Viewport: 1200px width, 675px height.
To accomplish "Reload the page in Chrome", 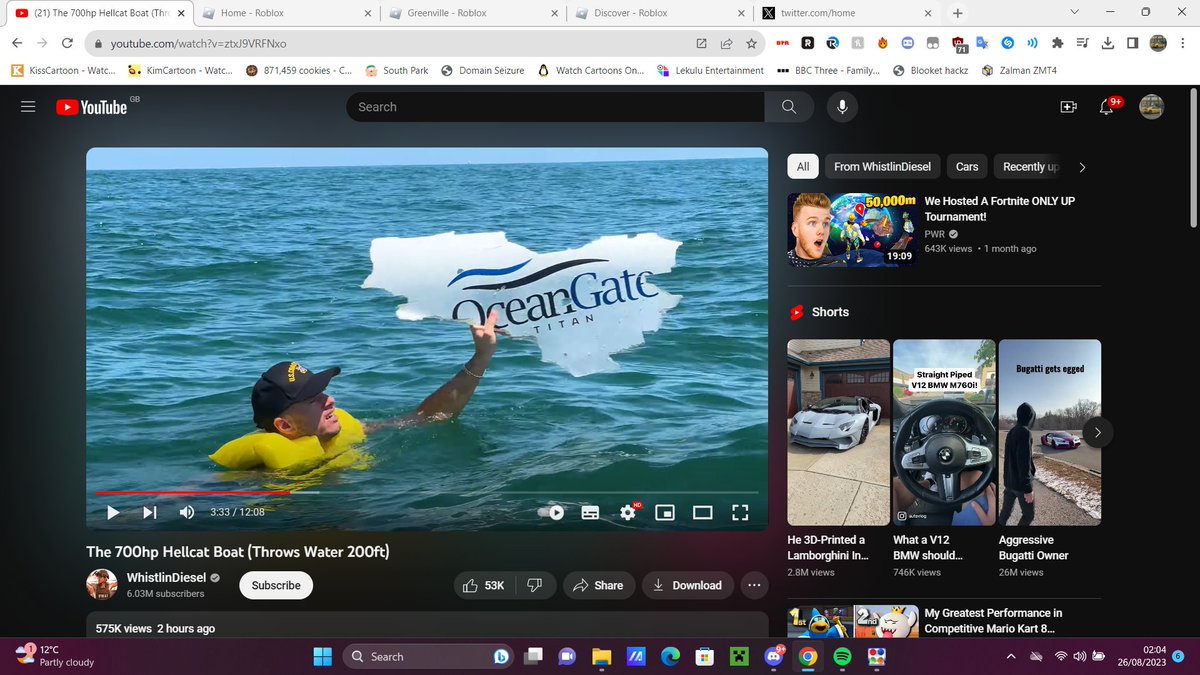I will [x=67, y=43].
